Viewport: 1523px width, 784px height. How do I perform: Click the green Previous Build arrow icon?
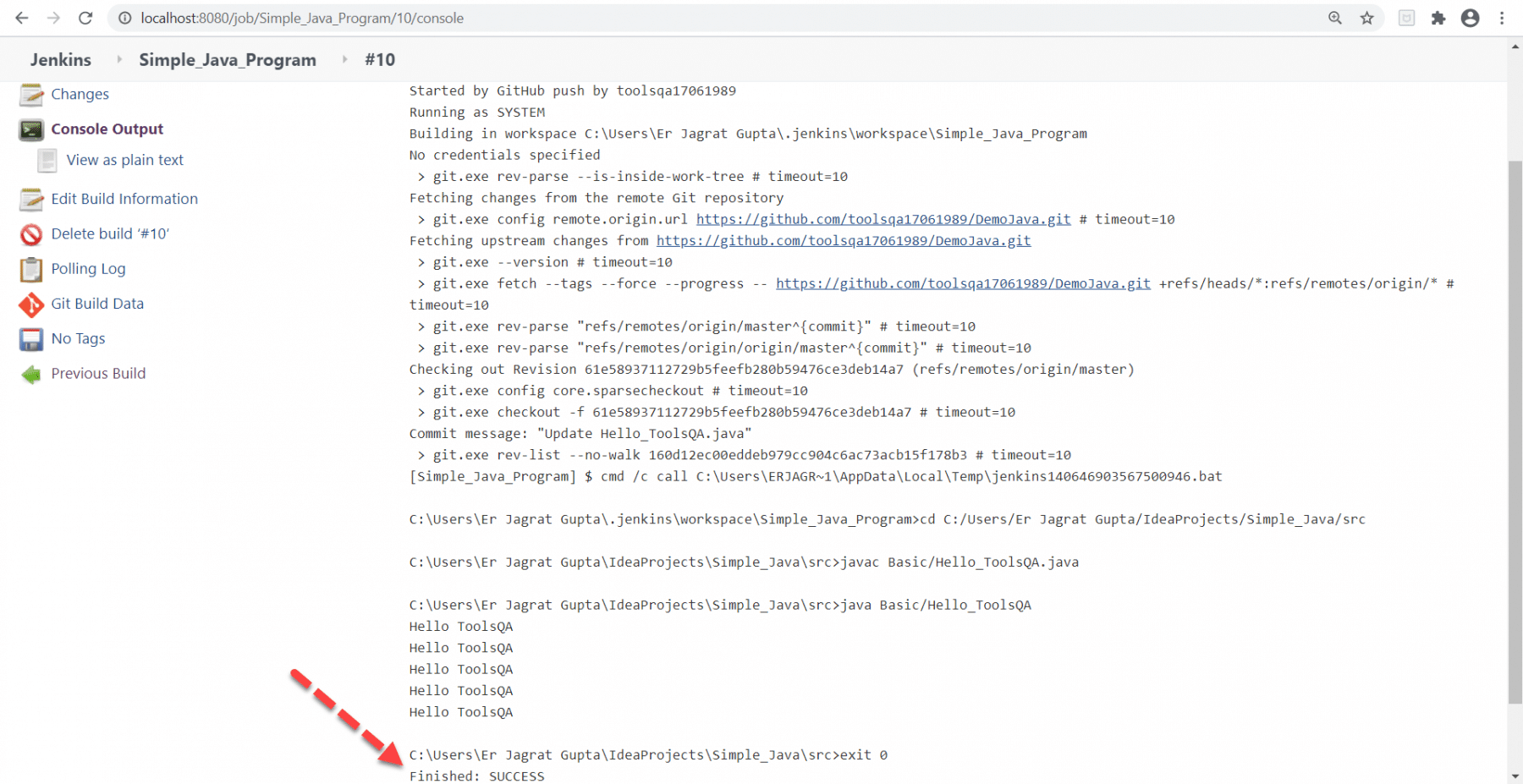[x=31, y=374]
